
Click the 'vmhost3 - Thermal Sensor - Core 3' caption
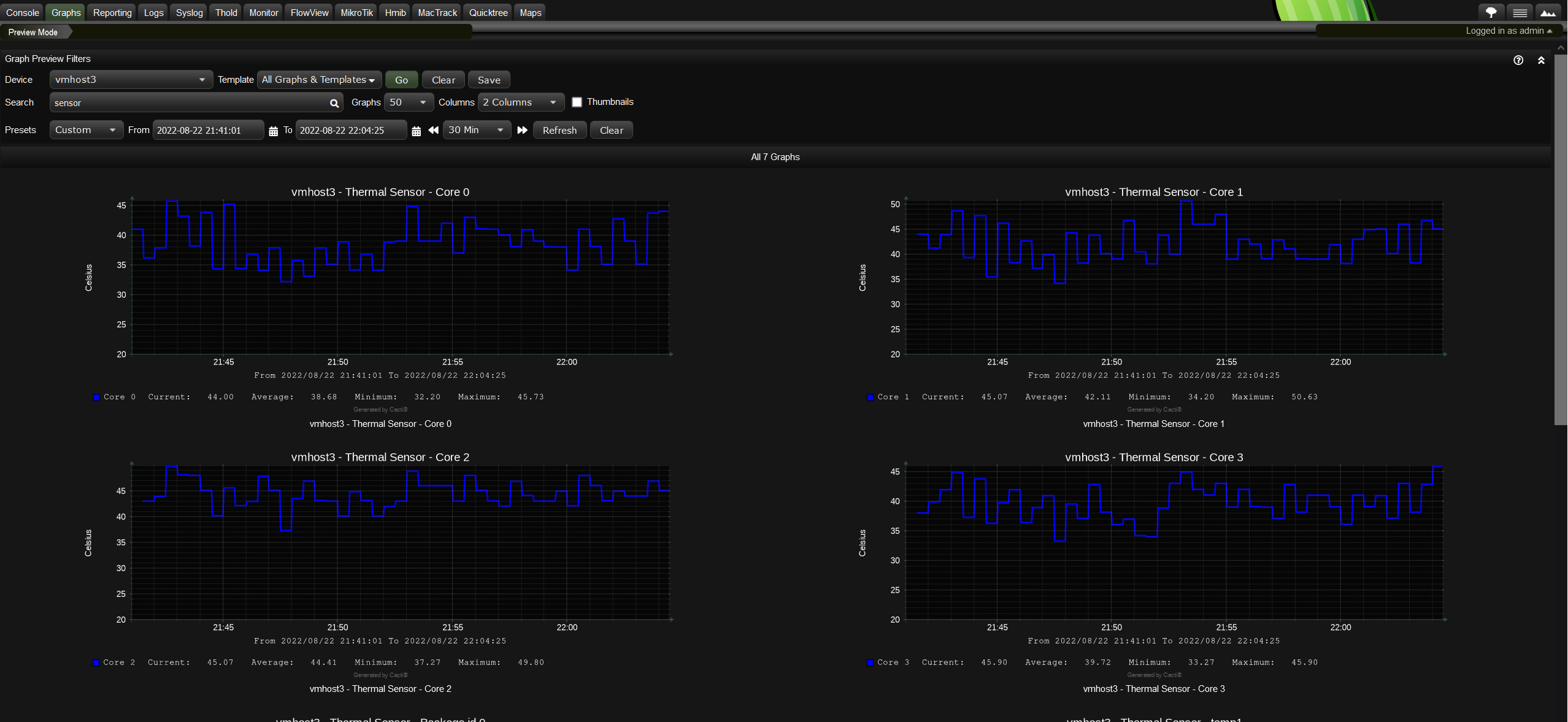click(1154, 689)
